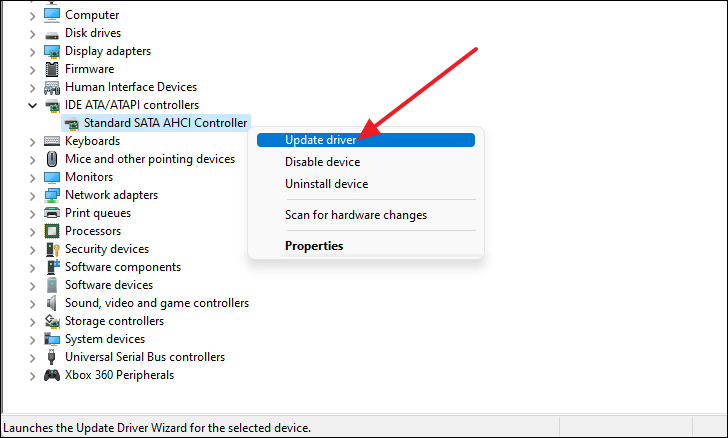The image size is (728, 438).
Task: Click the Print queues printer icon
Action: point(52,213)
